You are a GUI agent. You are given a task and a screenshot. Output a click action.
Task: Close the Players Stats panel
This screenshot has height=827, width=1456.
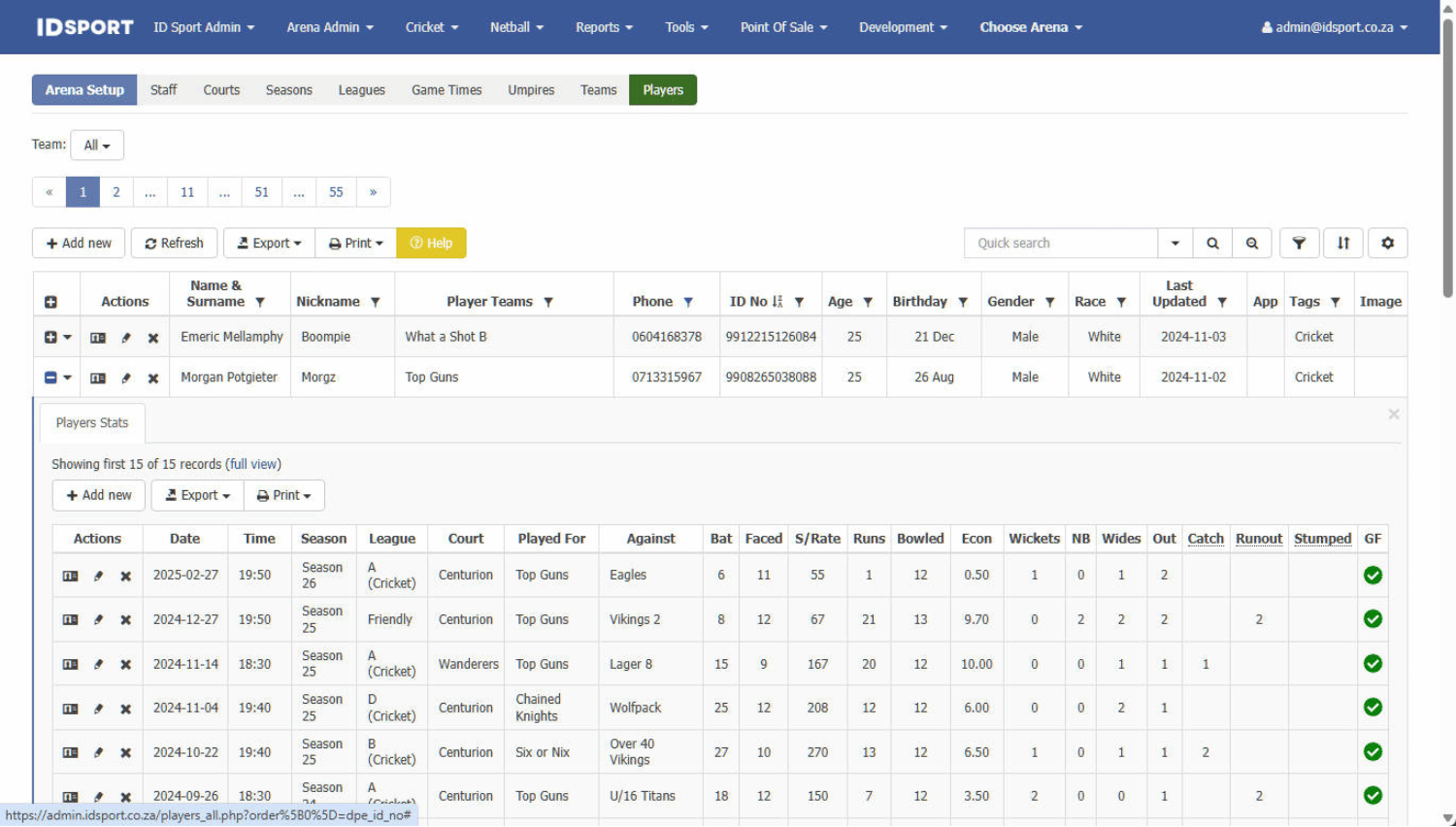point(1393,414)
